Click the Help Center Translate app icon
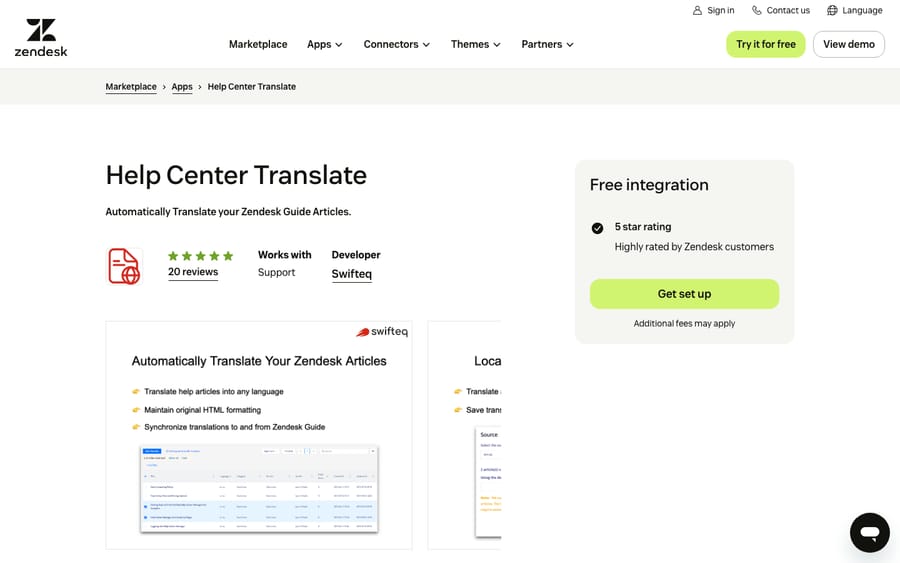This screenshot has width=900, height=563. [125, 266]
